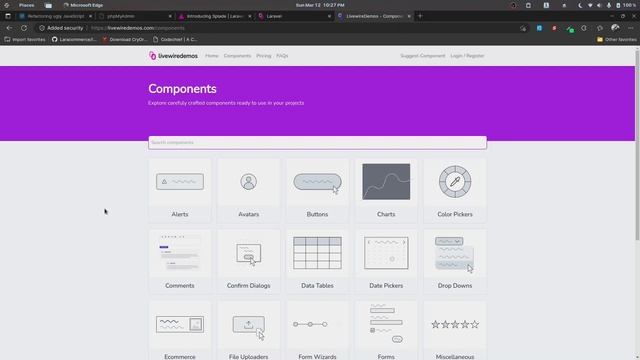Go back with the browser back arrow

9,28
